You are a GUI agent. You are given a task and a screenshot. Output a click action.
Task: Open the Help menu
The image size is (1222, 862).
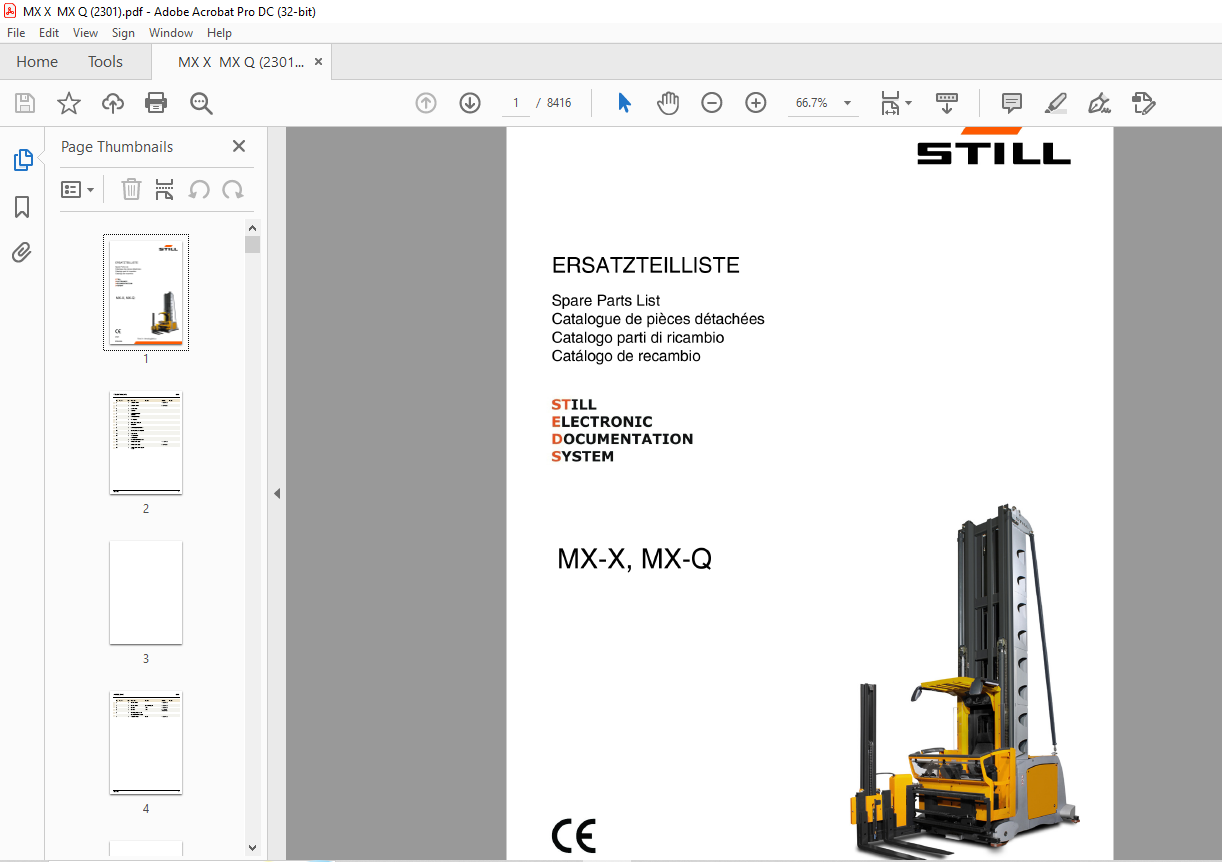pos(219,33)
